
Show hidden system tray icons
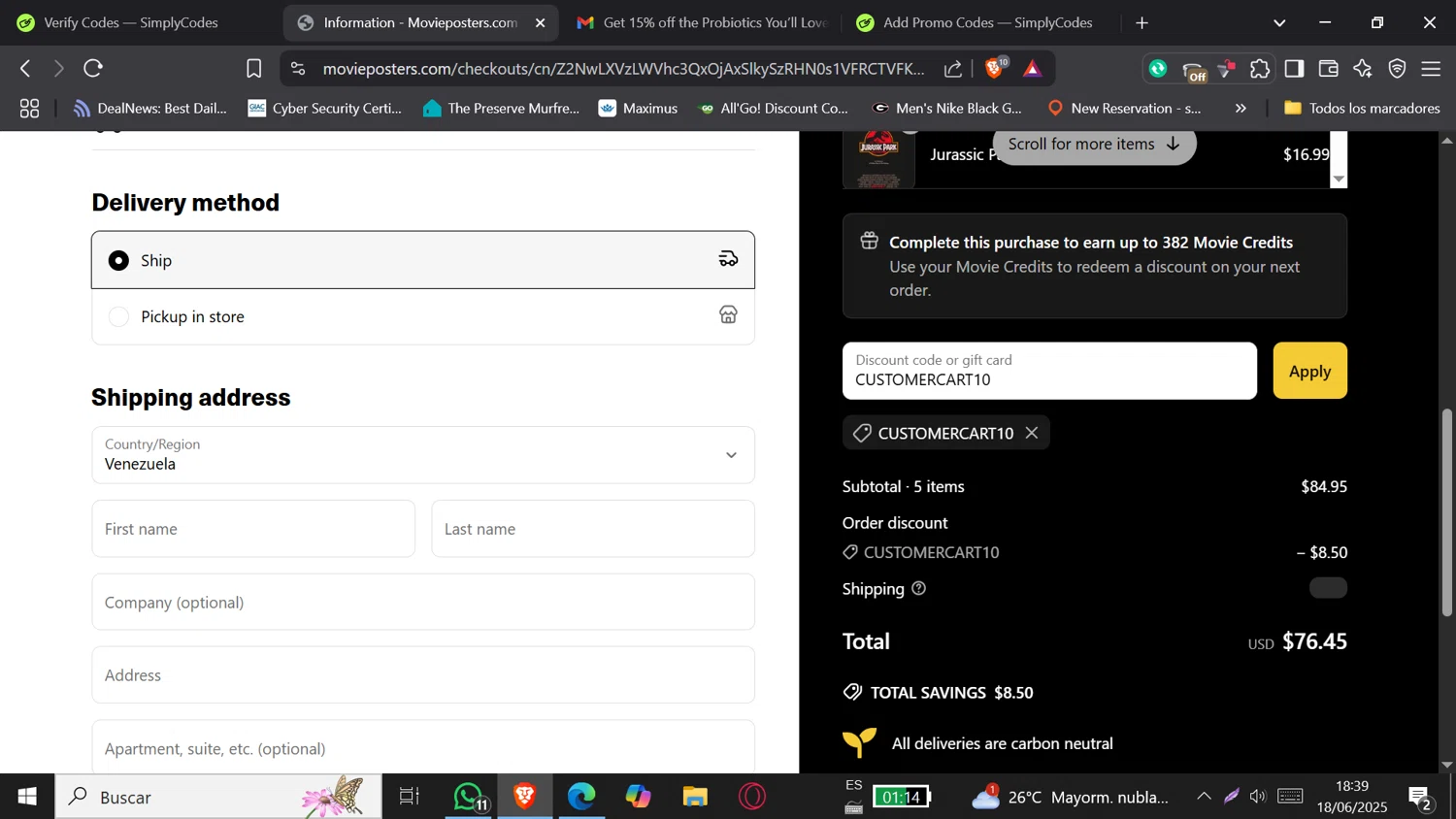(1204, 797)
